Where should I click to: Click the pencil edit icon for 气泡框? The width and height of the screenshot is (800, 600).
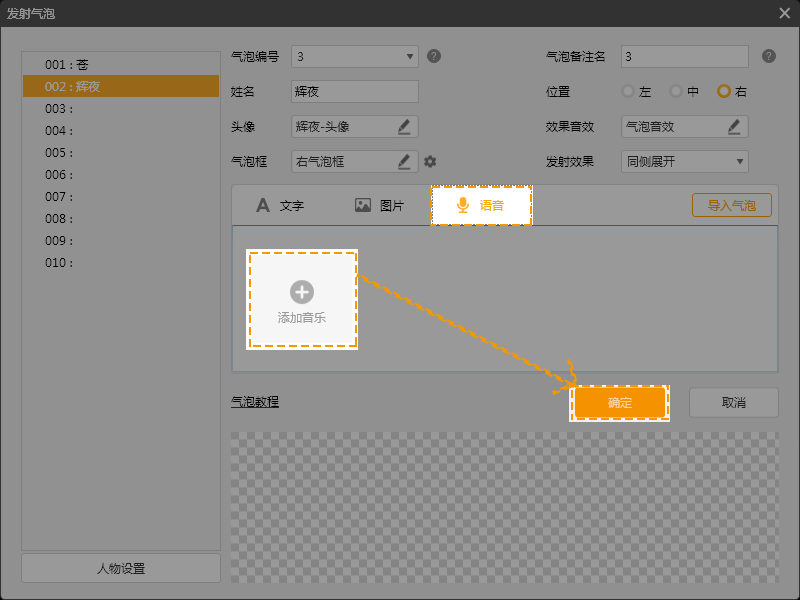(x=404, y=161)
